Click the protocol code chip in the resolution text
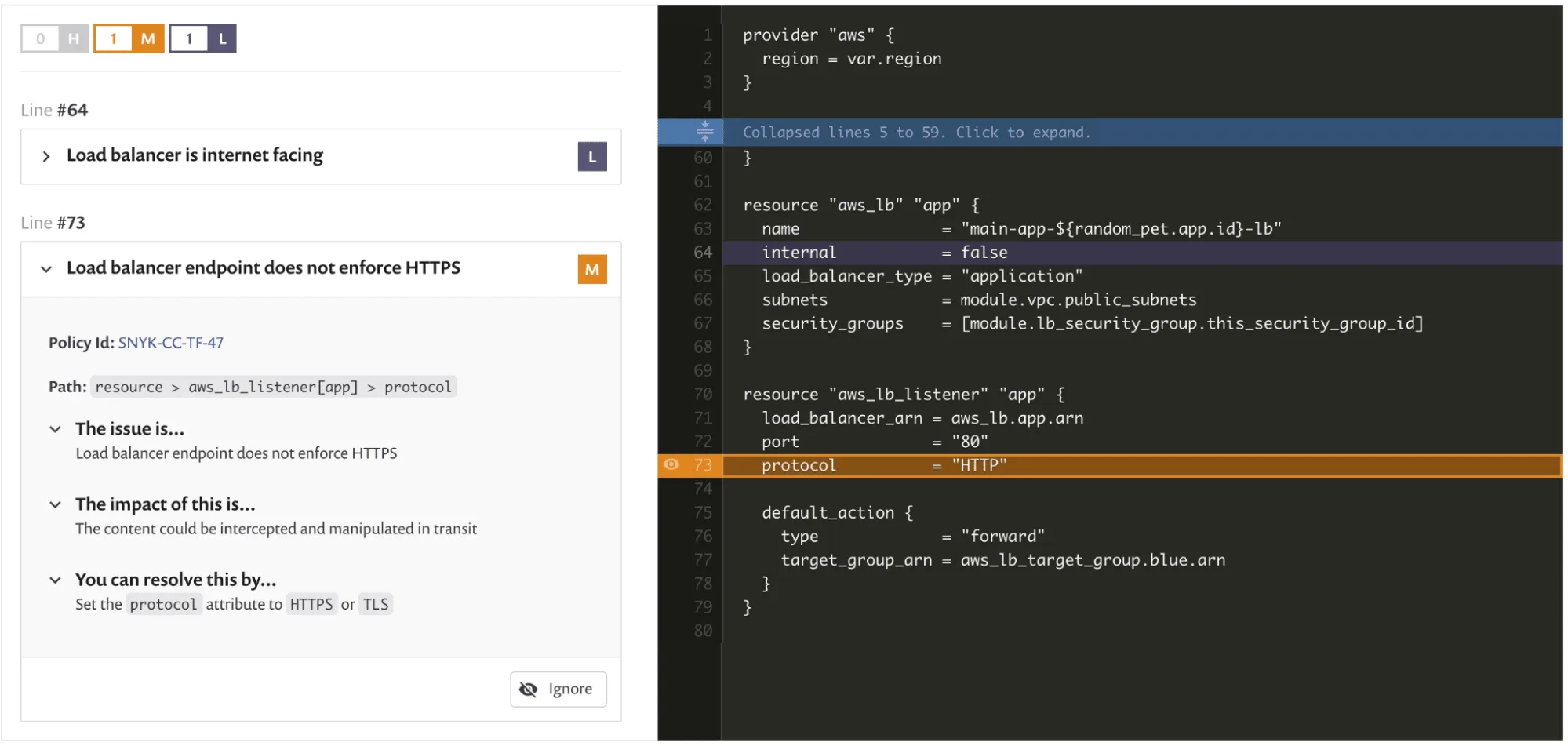1568x746 pixels. coord(163,604)
